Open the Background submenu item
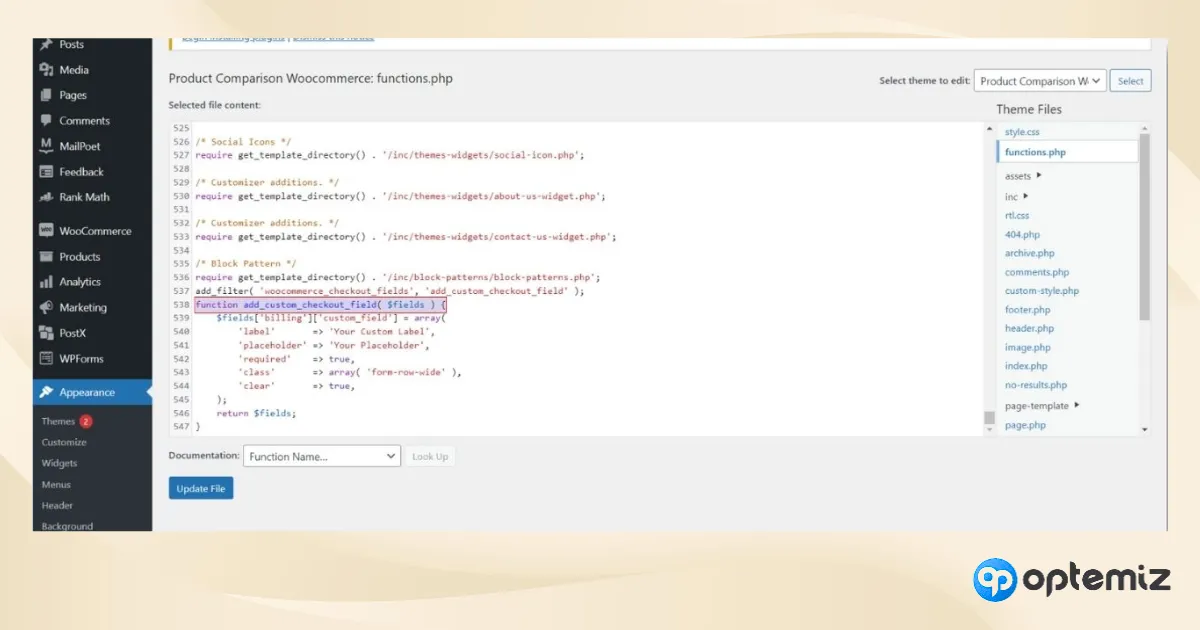Screen dimensions: 1200x630 click(x=67, y=526)
